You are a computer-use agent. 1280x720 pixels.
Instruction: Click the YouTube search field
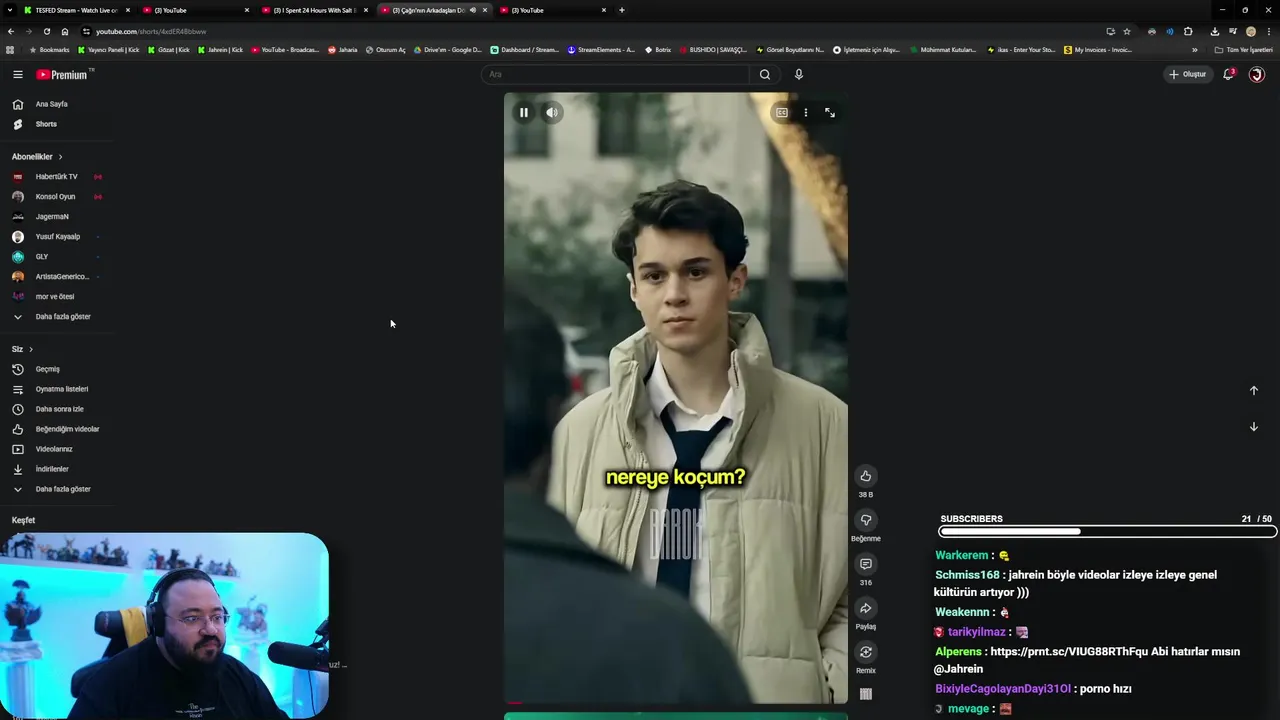(x=615, y=74)
